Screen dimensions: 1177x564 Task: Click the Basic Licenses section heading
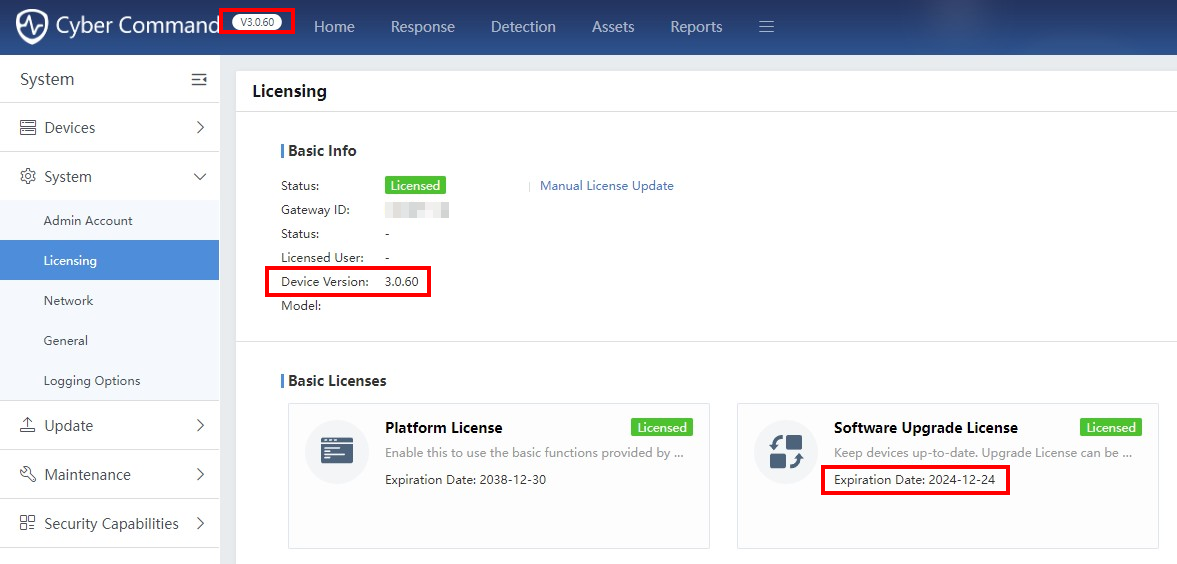tap(337, 381)
